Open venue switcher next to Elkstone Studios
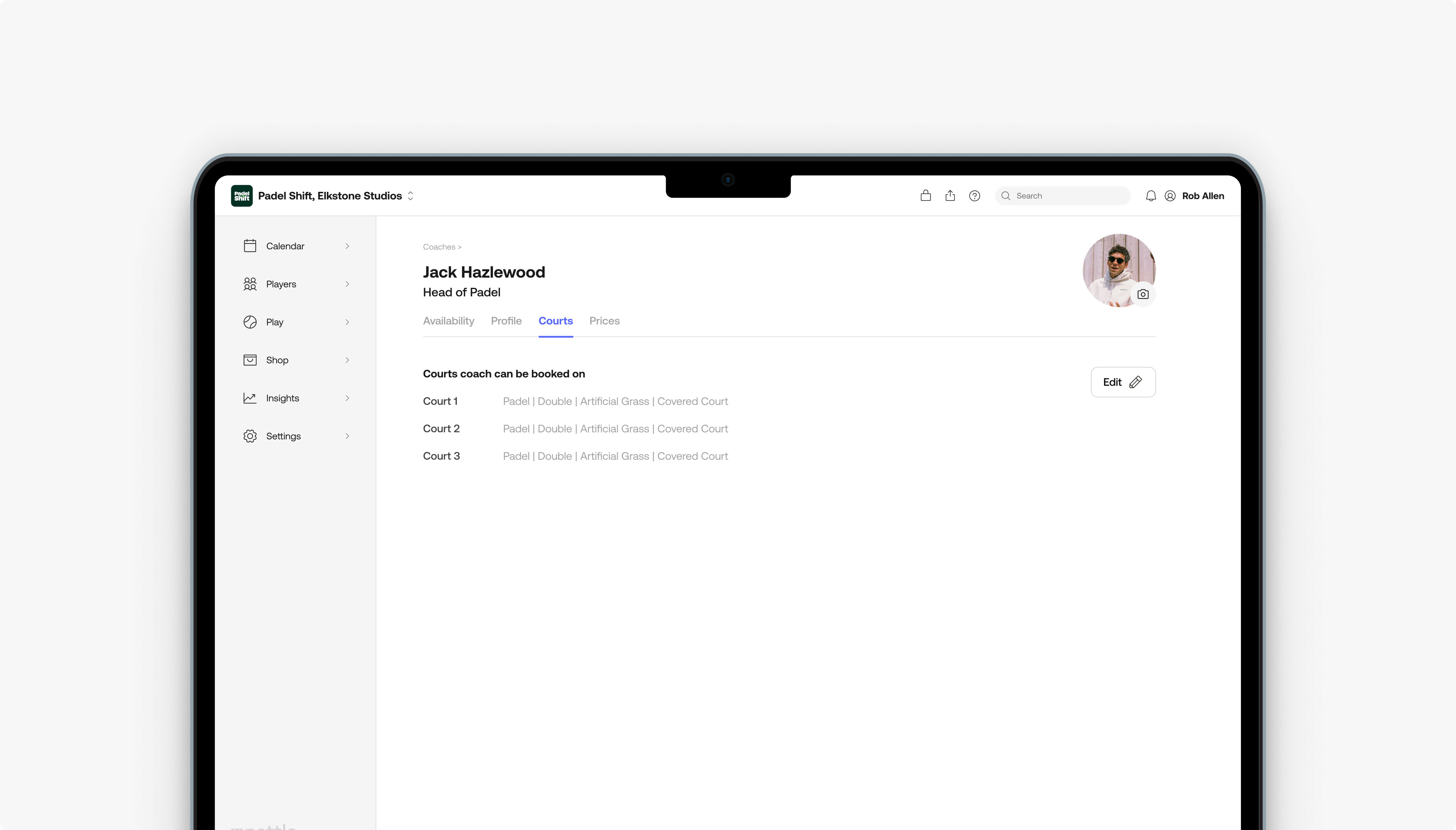The width and height of the screenshot is (1456, 830). [x=410, y=195]
